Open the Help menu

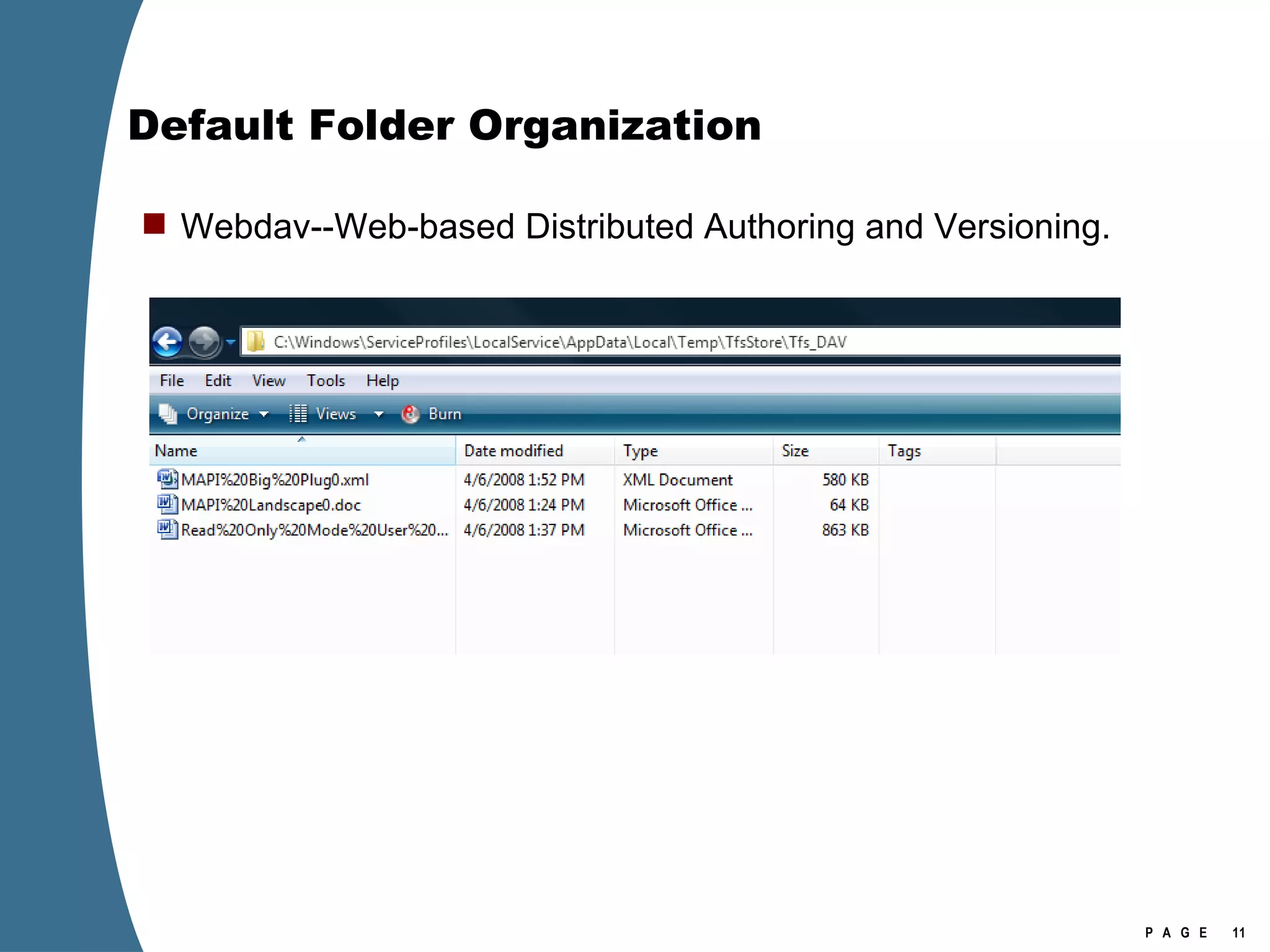383,381
